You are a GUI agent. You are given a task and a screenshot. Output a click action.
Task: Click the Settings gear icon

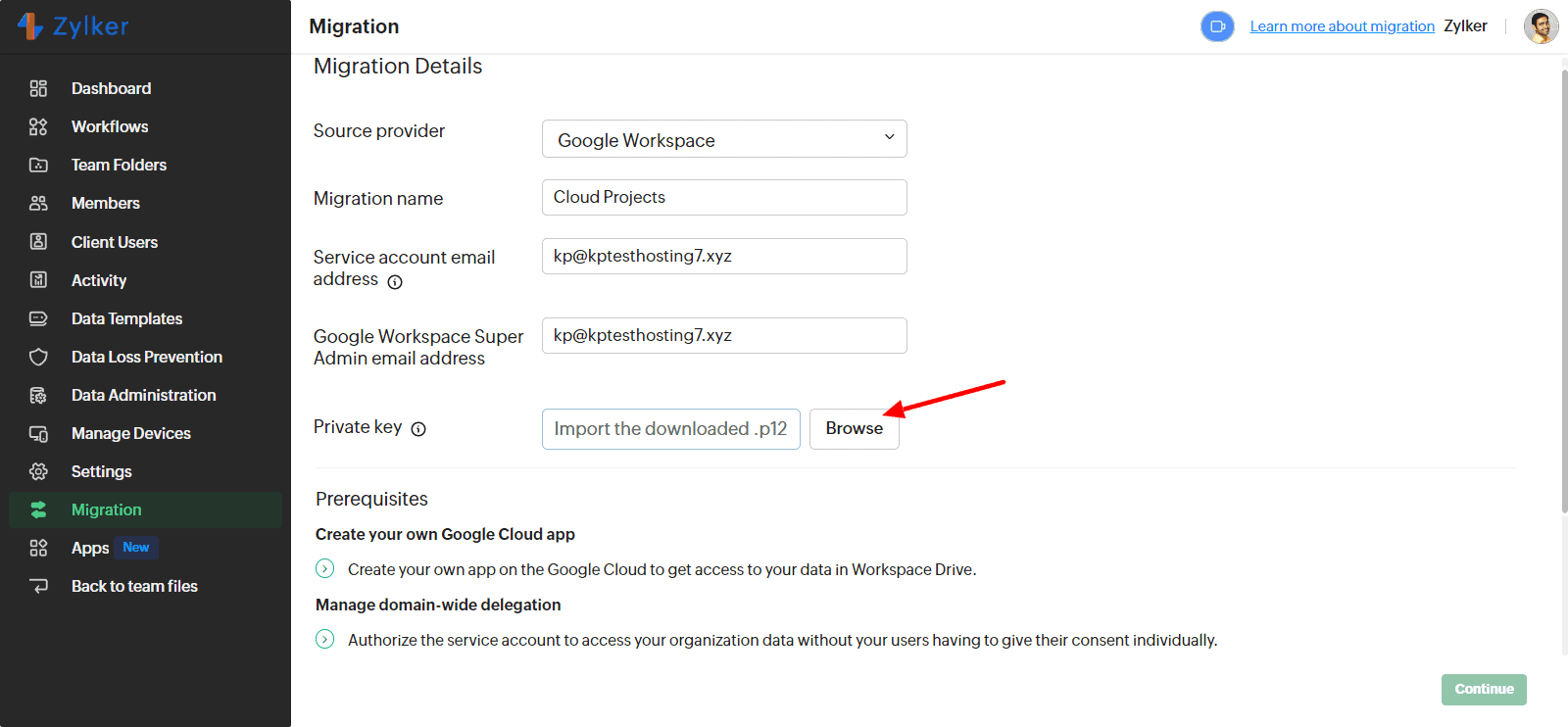(x=38, y=471)
